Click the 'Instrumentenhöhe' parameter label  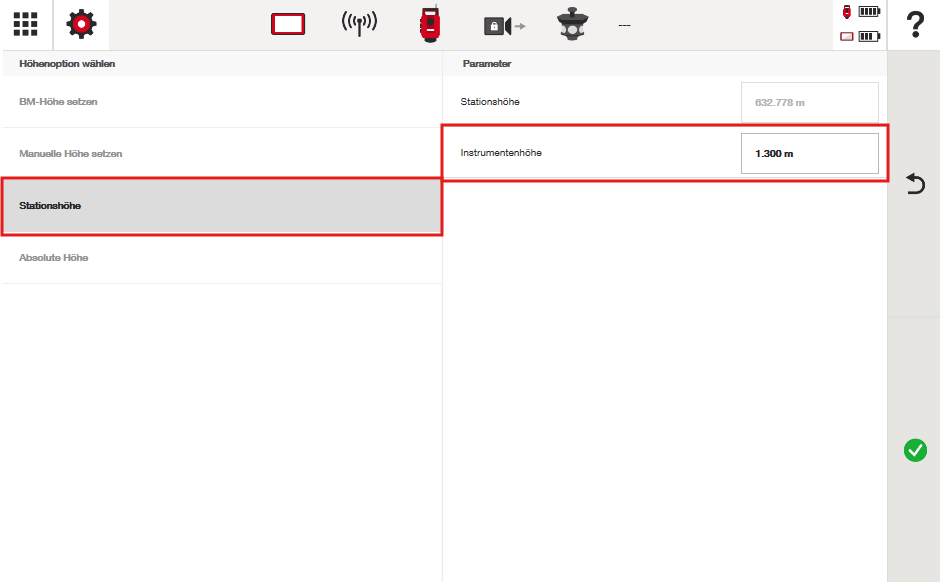tap(501, 154)
